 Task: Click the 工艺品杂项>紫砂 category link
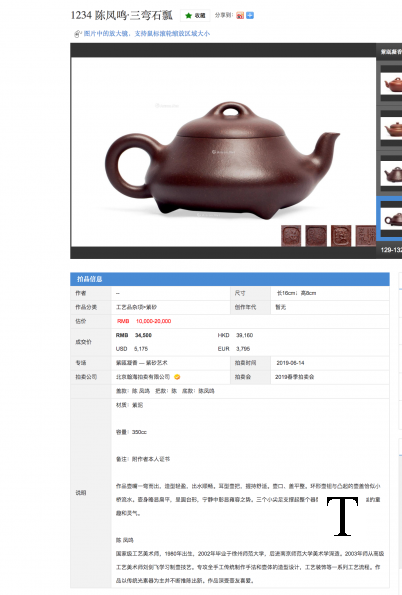pos(136,307)
